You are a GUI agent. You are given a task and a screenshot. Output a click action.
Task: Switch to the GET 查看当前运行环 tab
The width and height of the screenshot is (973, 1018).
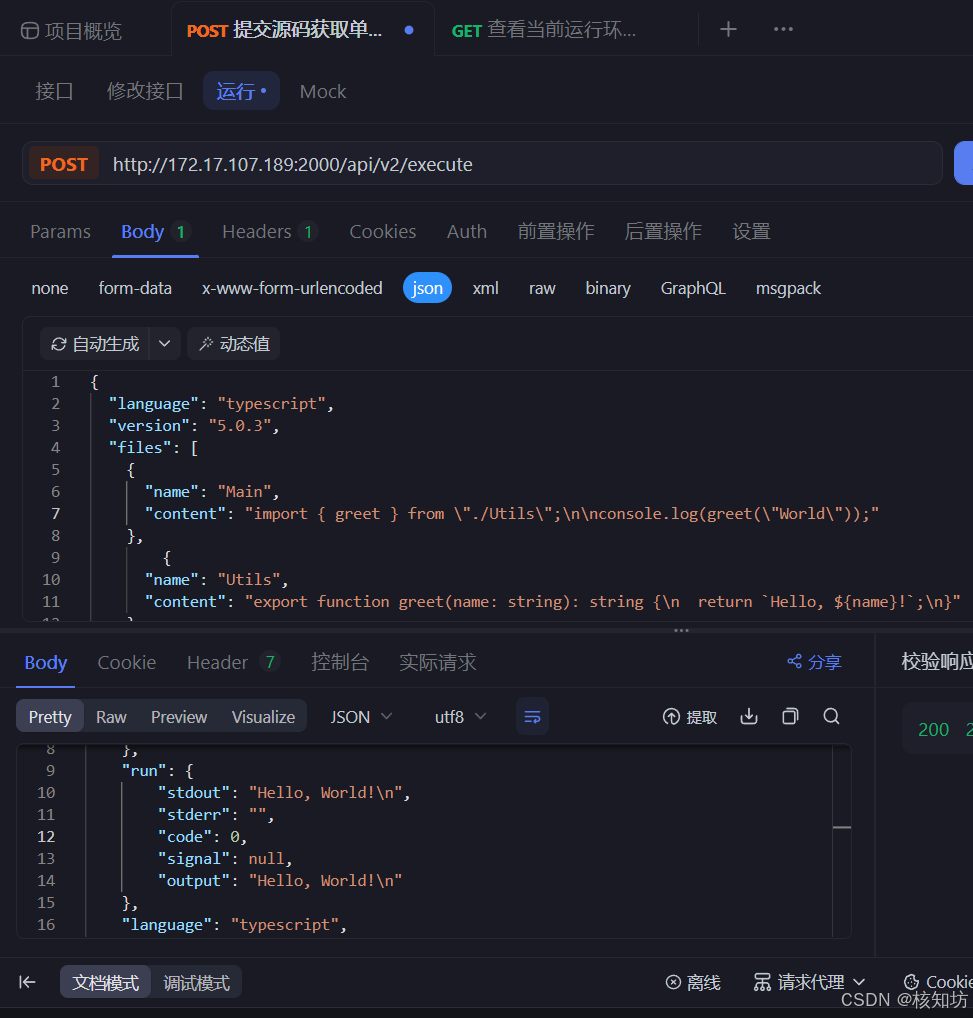tap(544, 29)
